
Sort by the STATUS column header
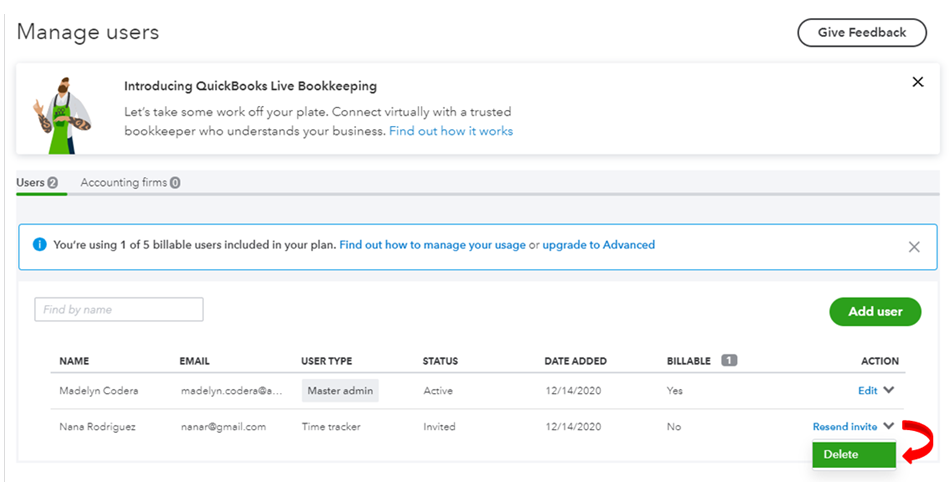[x=440, y=361]
